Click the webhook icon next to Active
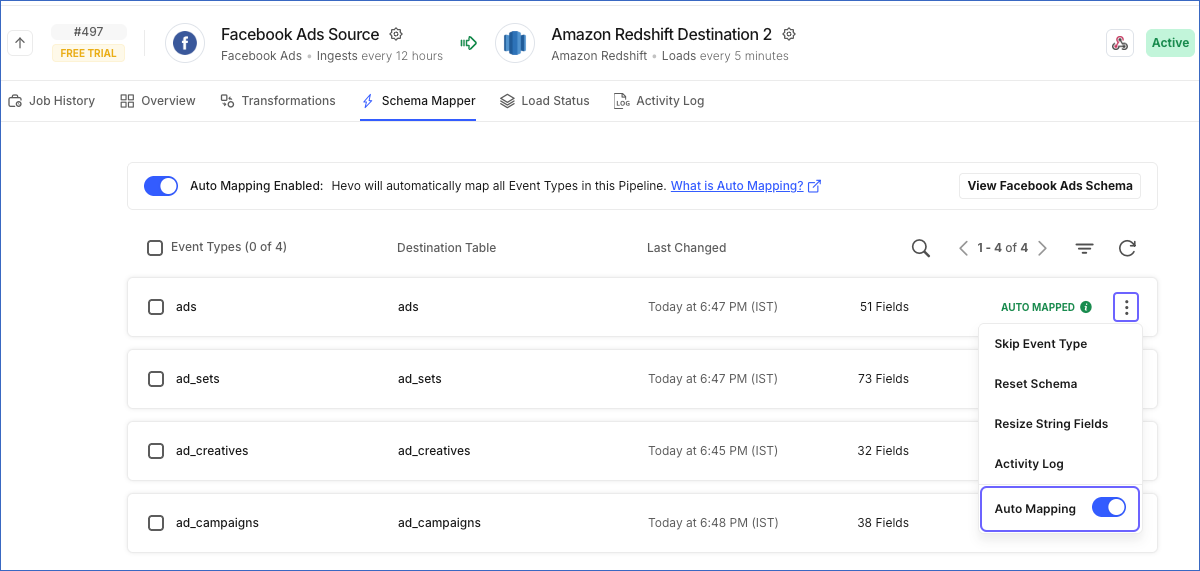1200x571 pixels. coord(1120,43)
